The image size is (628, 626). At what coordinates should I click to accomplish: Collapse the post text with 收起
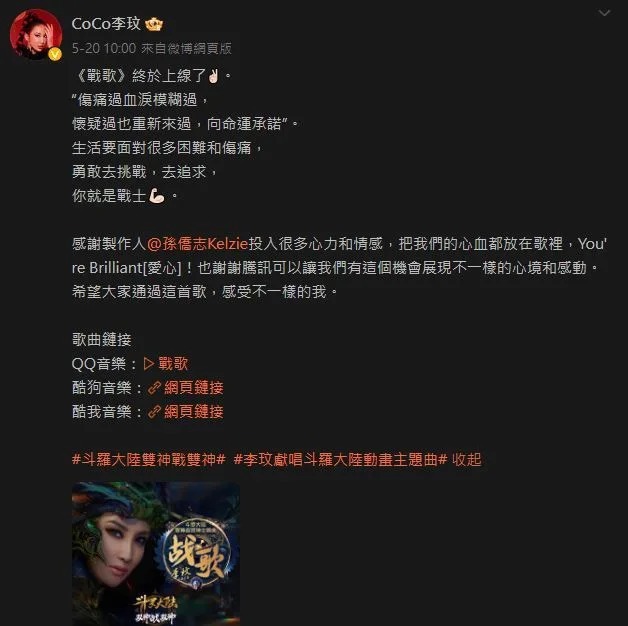click(x=467, y=459)
